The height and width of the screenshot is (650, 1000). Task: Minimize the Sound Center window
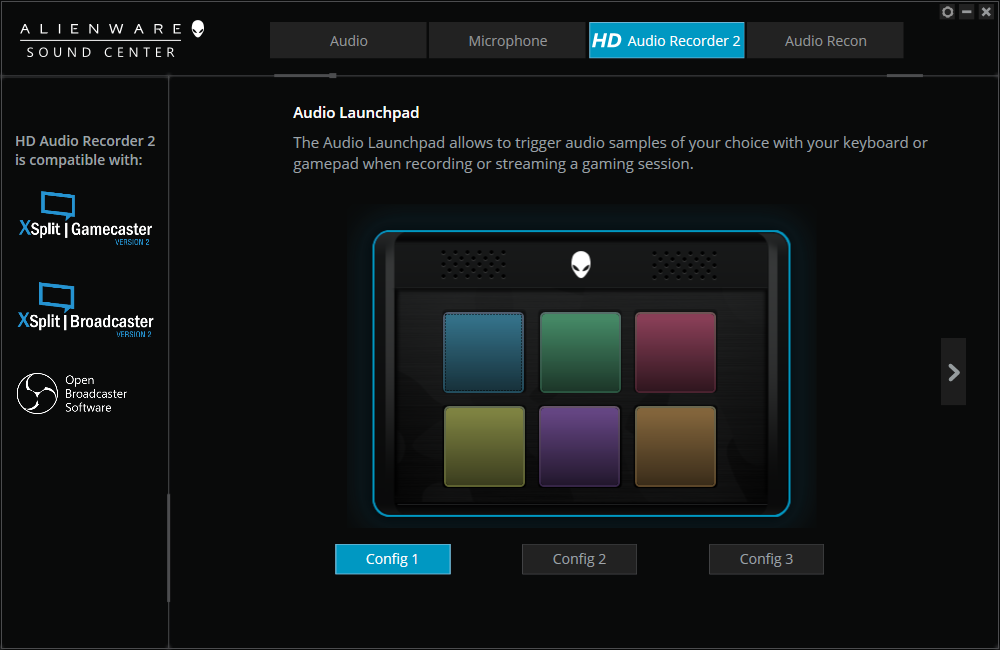[967, 11]
